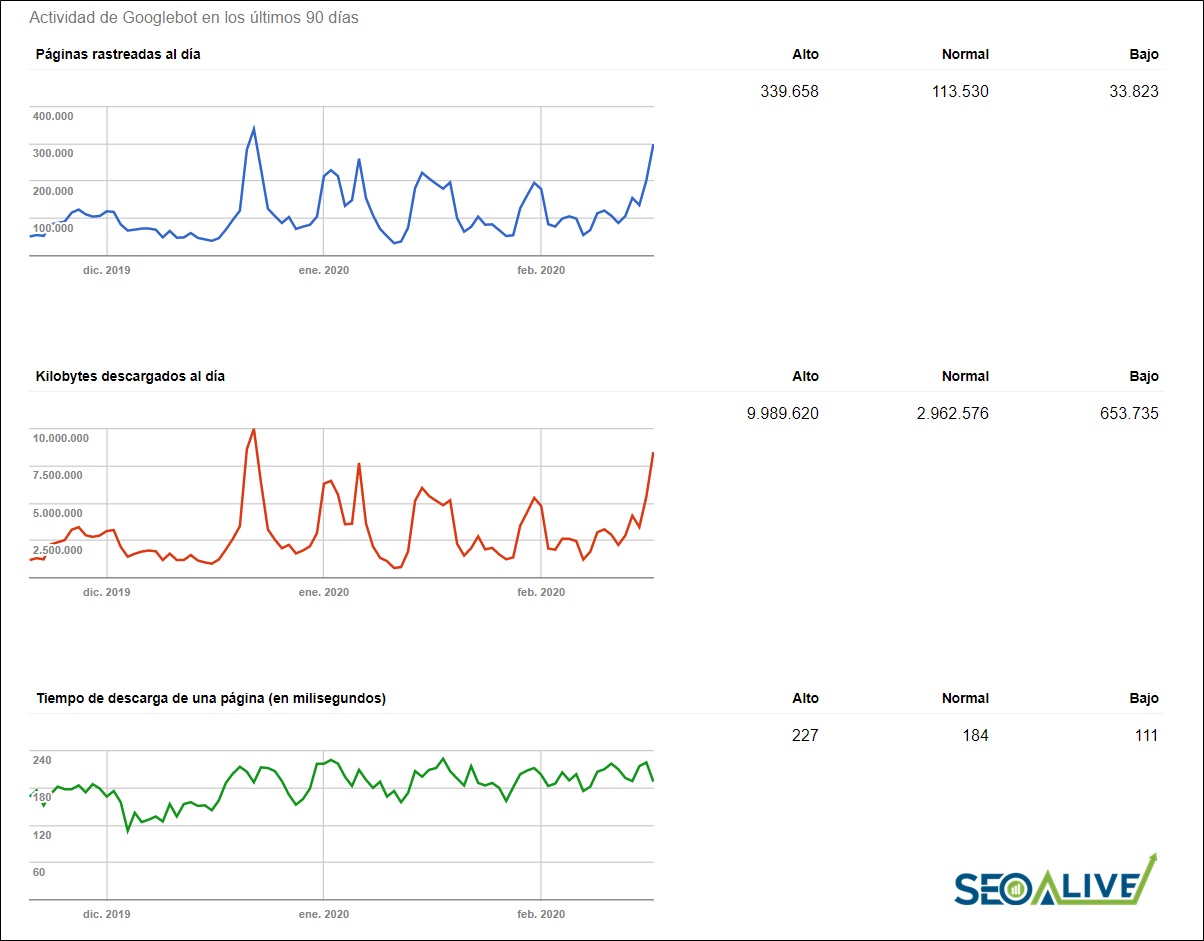Click the 400.000 axis label on the blue chart
The image size is (1204, 941).
point(54,116)
